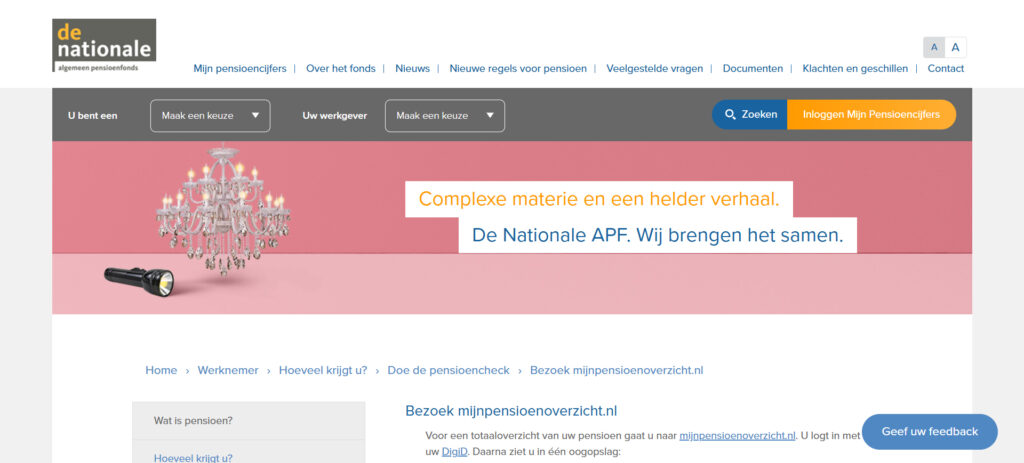1024x463 pixels.
Task: Select the smaller font size A button
Action: click(934, 48)
